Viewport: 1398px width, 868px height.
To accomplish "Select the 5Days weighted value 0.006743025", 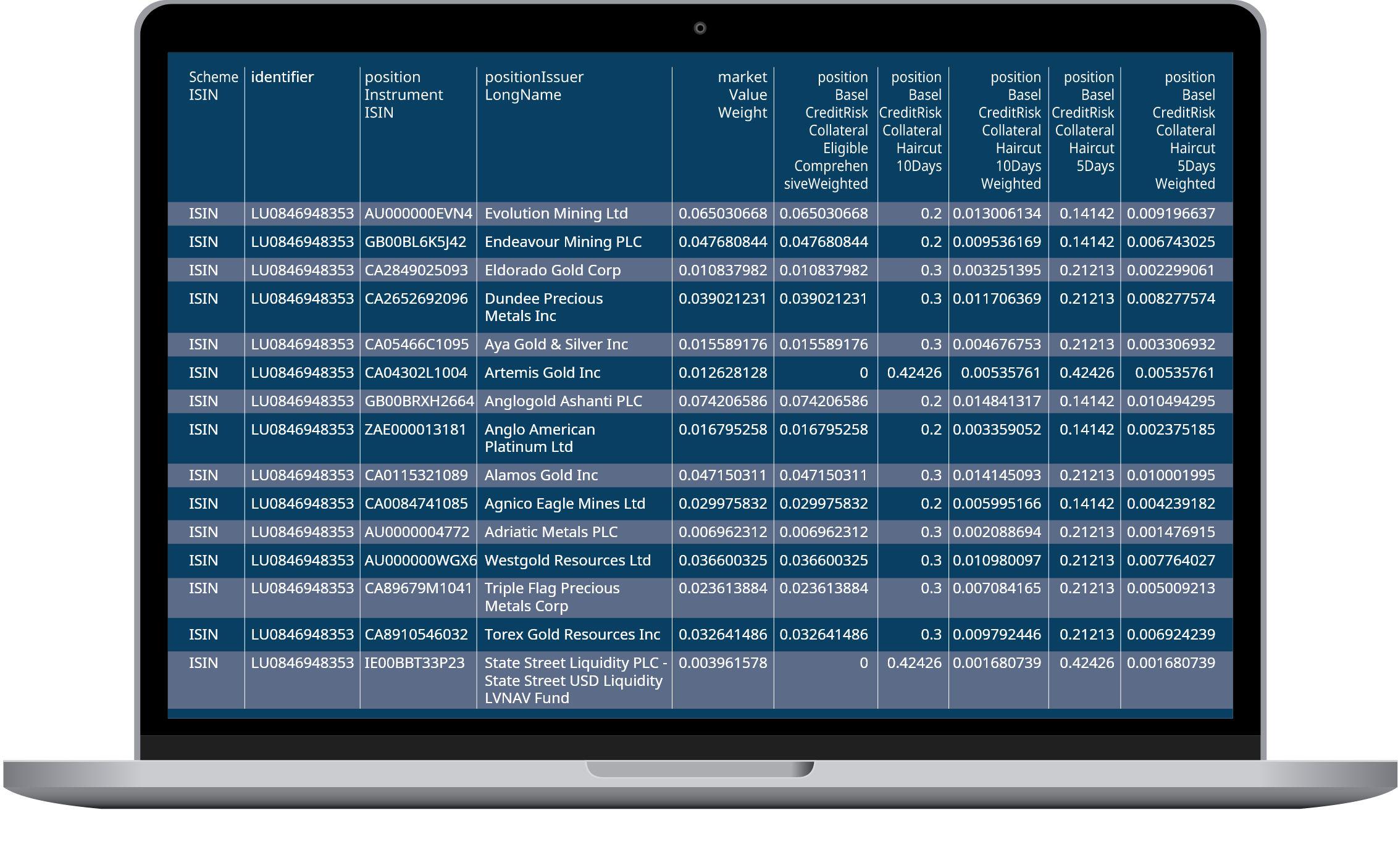I will (x=1171, y=242).
